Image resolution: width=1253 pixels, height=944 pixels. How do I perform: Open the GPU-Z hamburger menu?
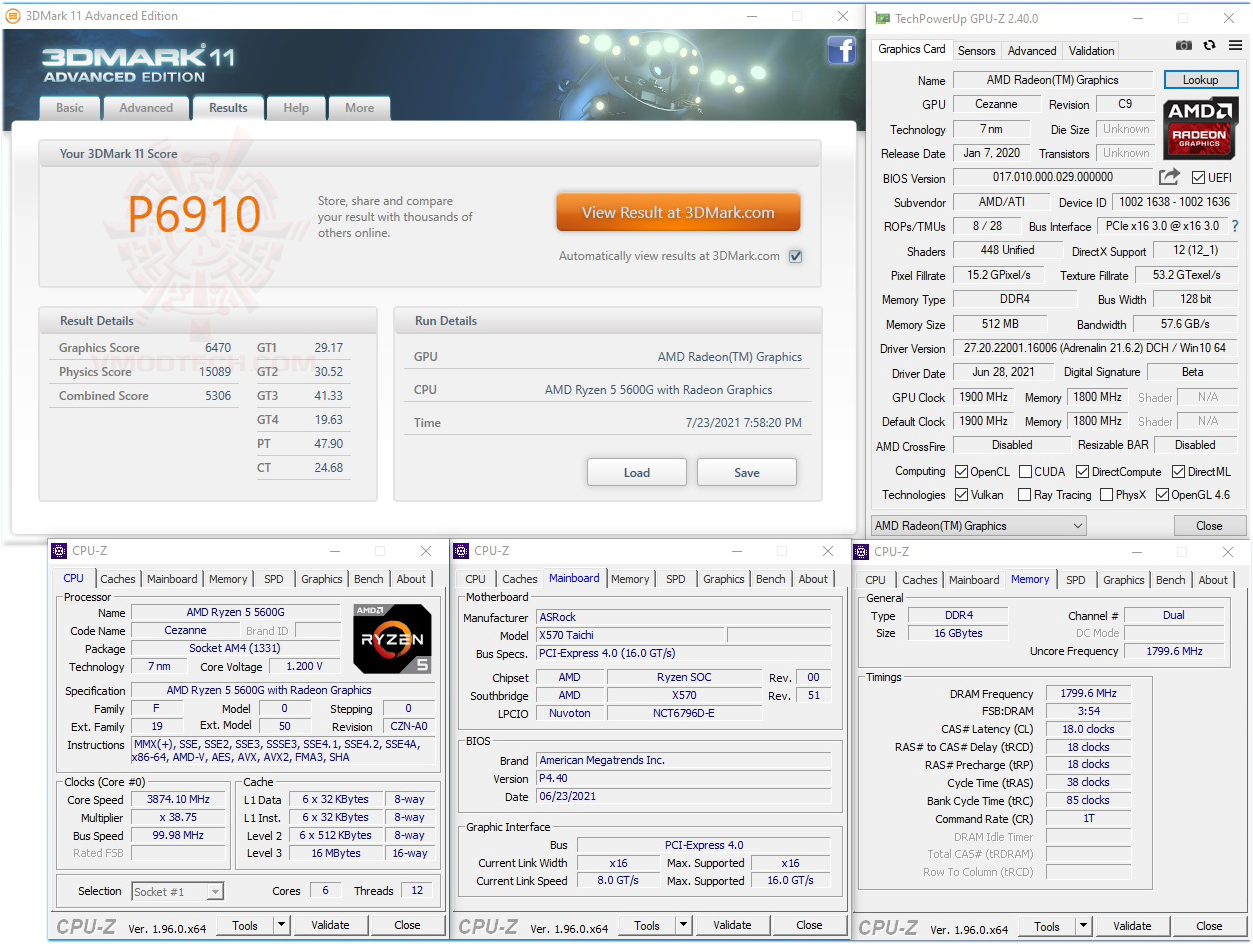click(1234, 46)
